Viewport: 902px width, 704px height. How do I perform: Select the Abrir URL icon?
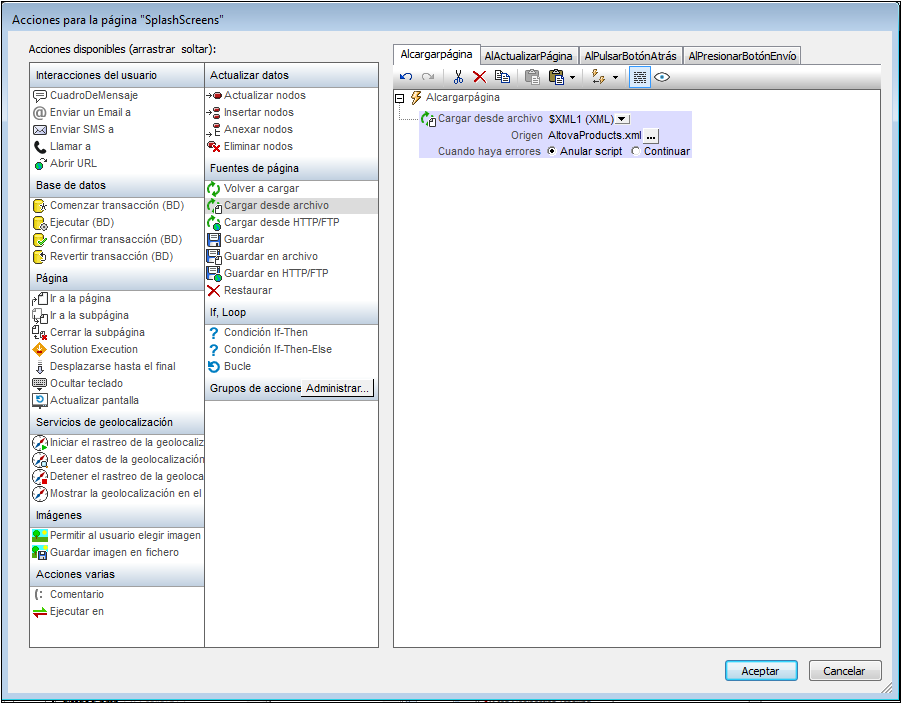(x=40, y=164)
